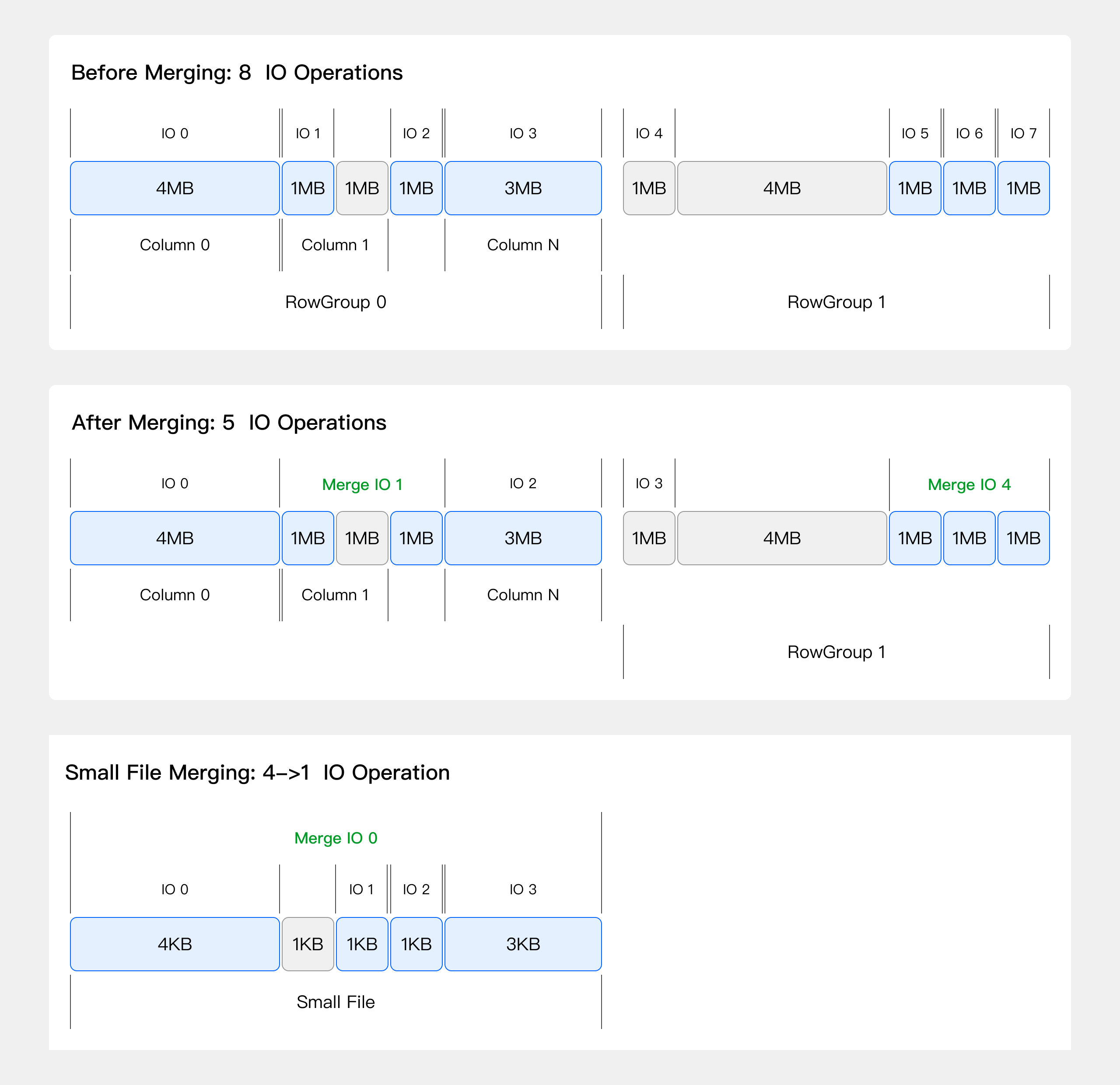Click the gray 1KB block
The width and height of the screenshot is (1120, 1085).
point(308,944)
